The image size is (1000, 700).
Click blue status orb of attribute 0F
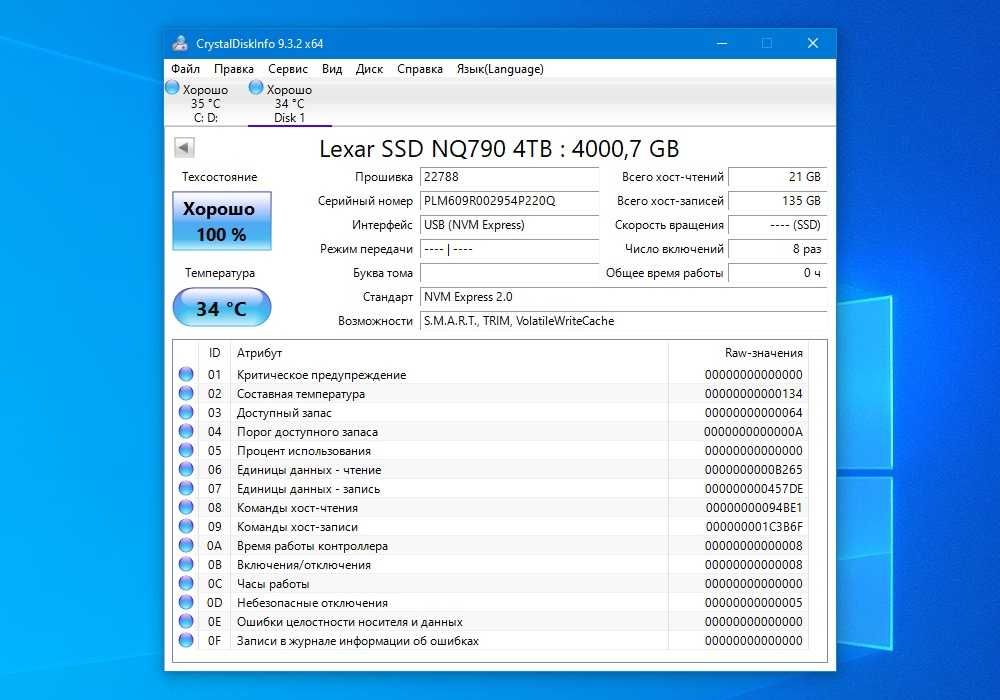(186, 641)
